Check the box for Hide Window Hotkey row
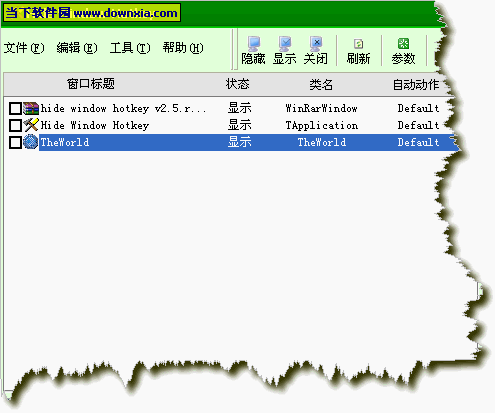Screen dimensions: 495x413 (x=15, y=125)
